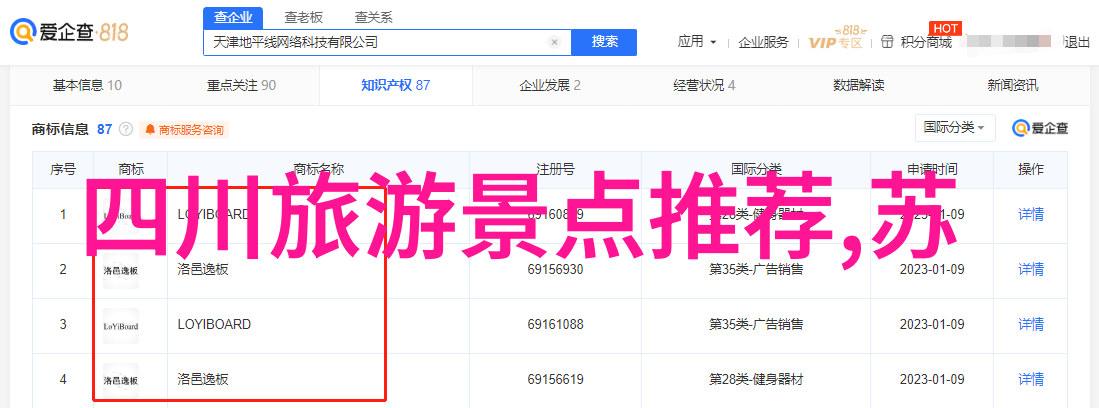The width and height of the screenshot is (1099, 408).
Task: Open 详情 for the first trademark row
Action: [1030, 215]
